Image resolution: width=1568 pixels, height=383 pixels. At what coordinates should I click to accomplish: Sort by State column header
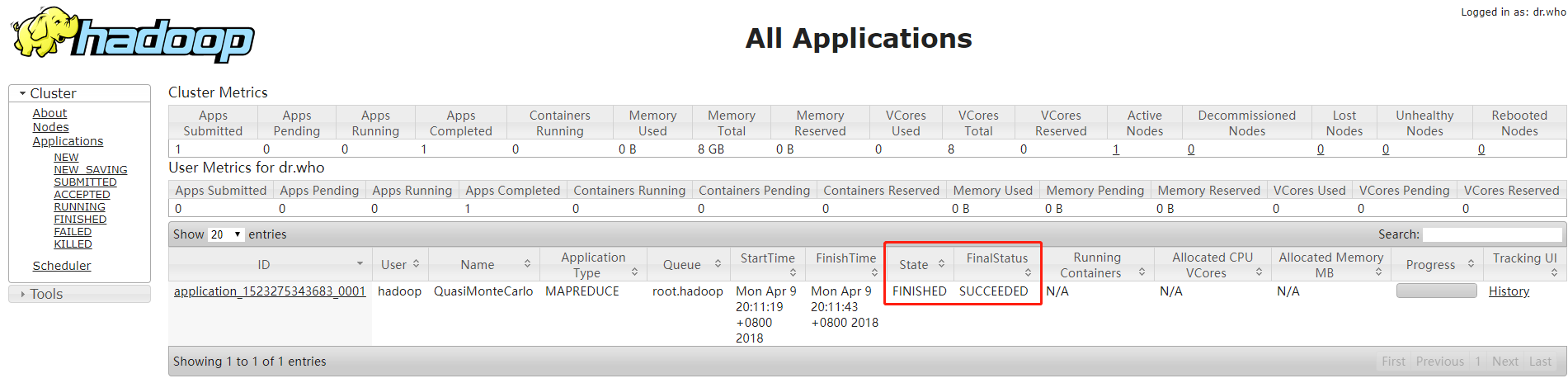920,264
